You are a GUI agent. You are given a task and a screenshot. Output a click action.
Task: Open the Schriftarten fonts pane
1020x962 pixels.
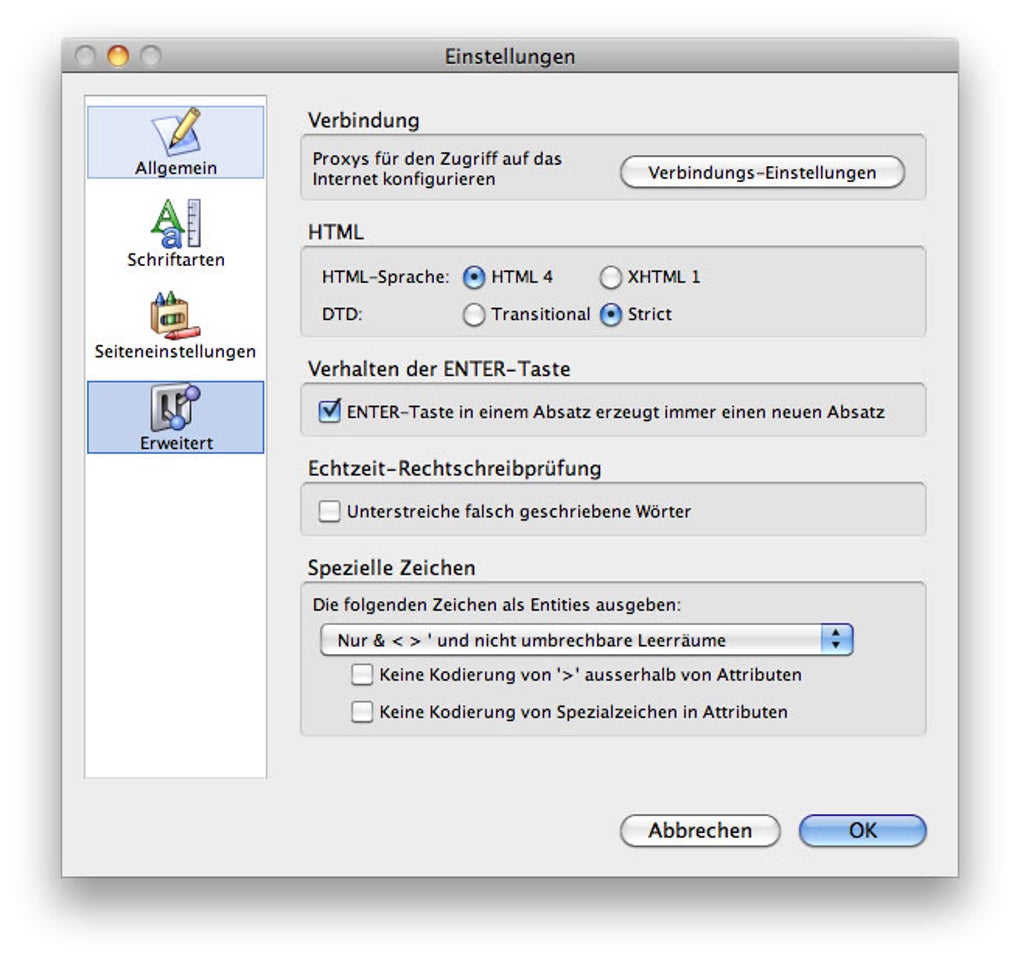pos(176,234)
